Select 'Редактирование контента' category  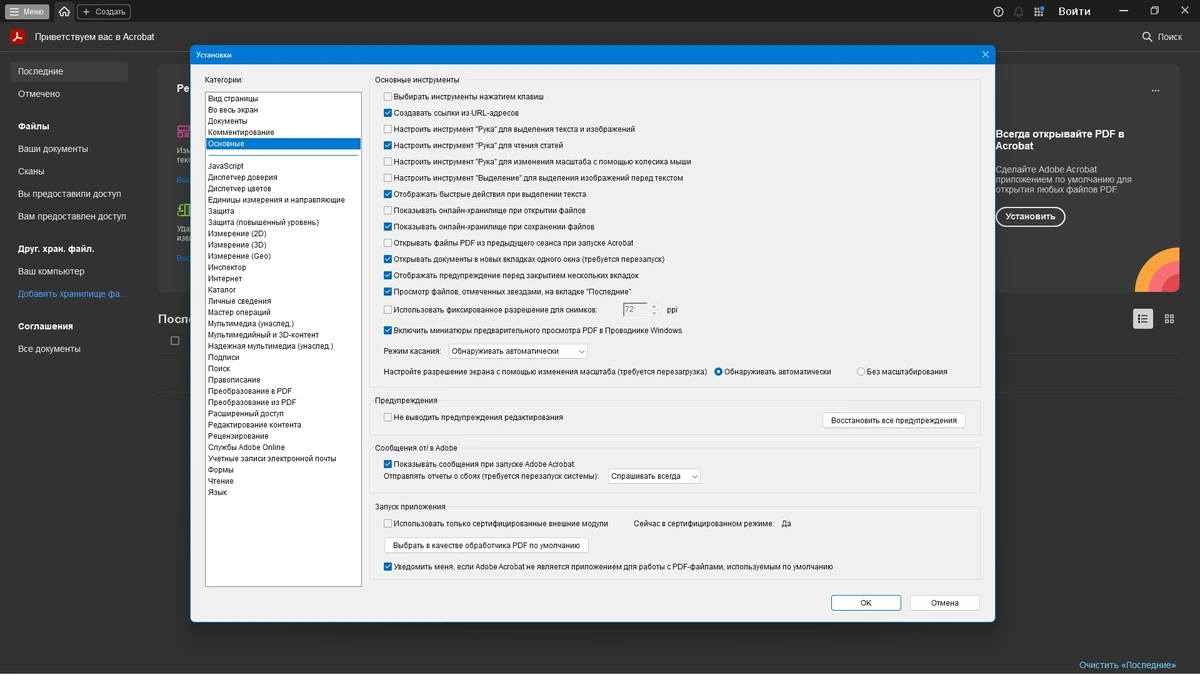282,425
